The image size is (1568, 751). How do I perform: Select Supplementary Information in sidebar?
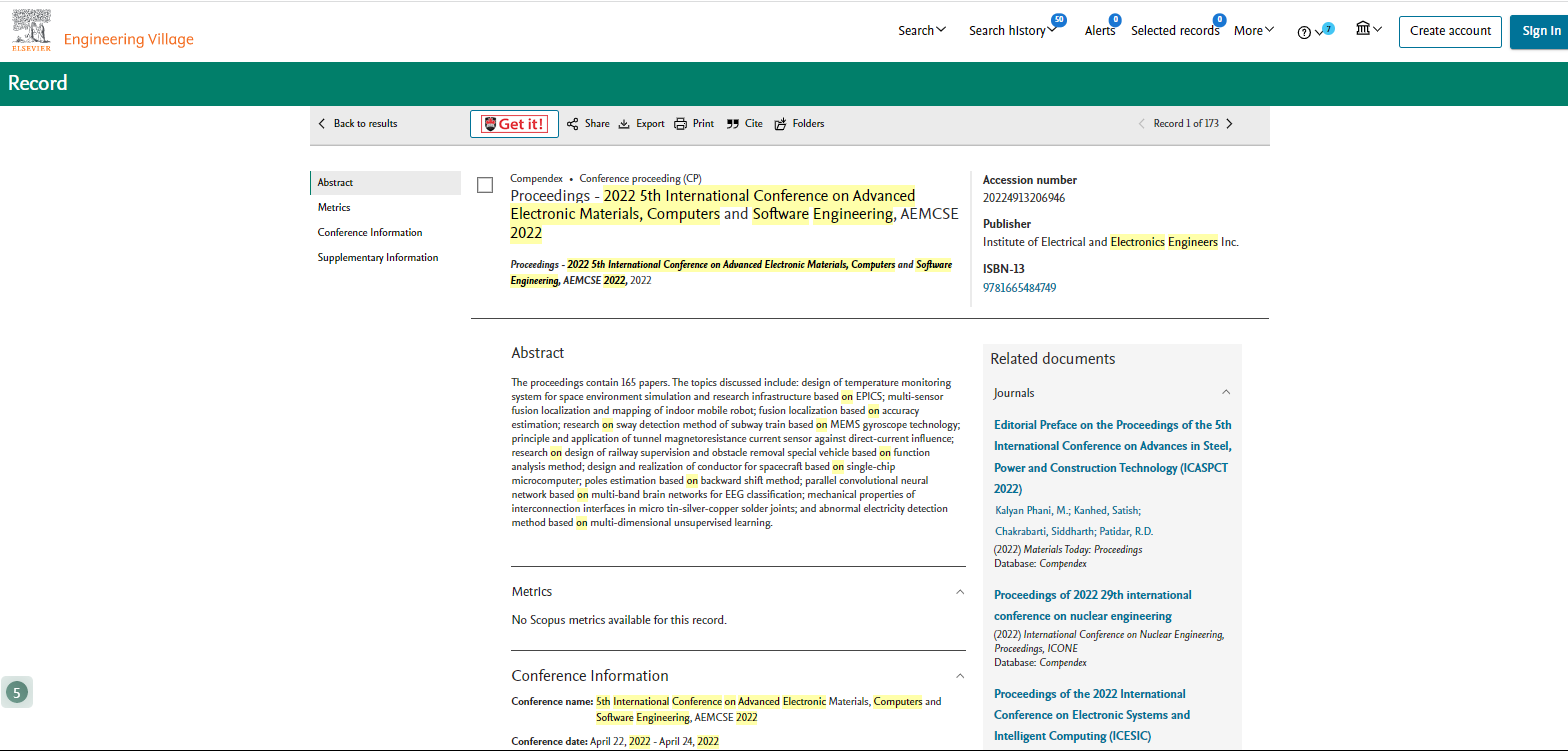[378, 258]
